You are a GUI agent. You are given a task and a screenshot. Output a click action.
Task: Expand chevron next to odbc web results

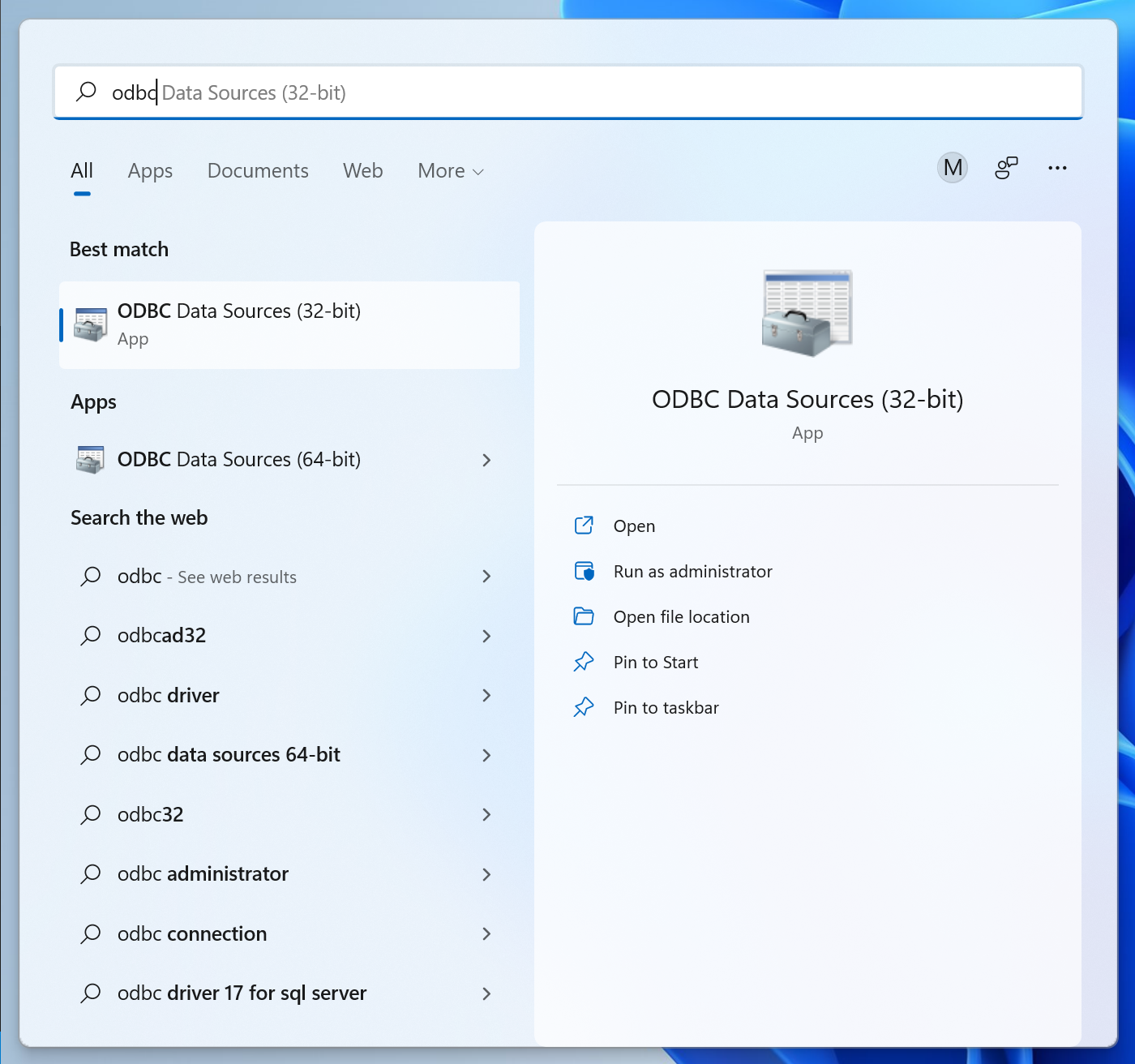pos(486,577)
